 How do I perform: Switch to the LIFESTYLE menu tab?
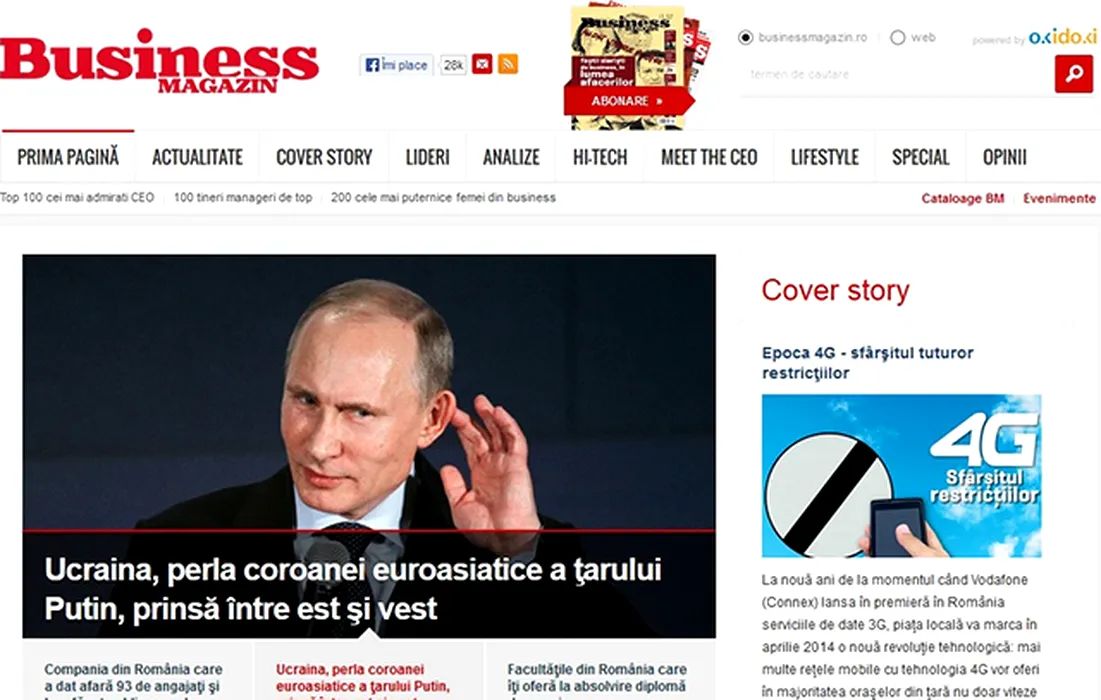(x=824, y=157)
